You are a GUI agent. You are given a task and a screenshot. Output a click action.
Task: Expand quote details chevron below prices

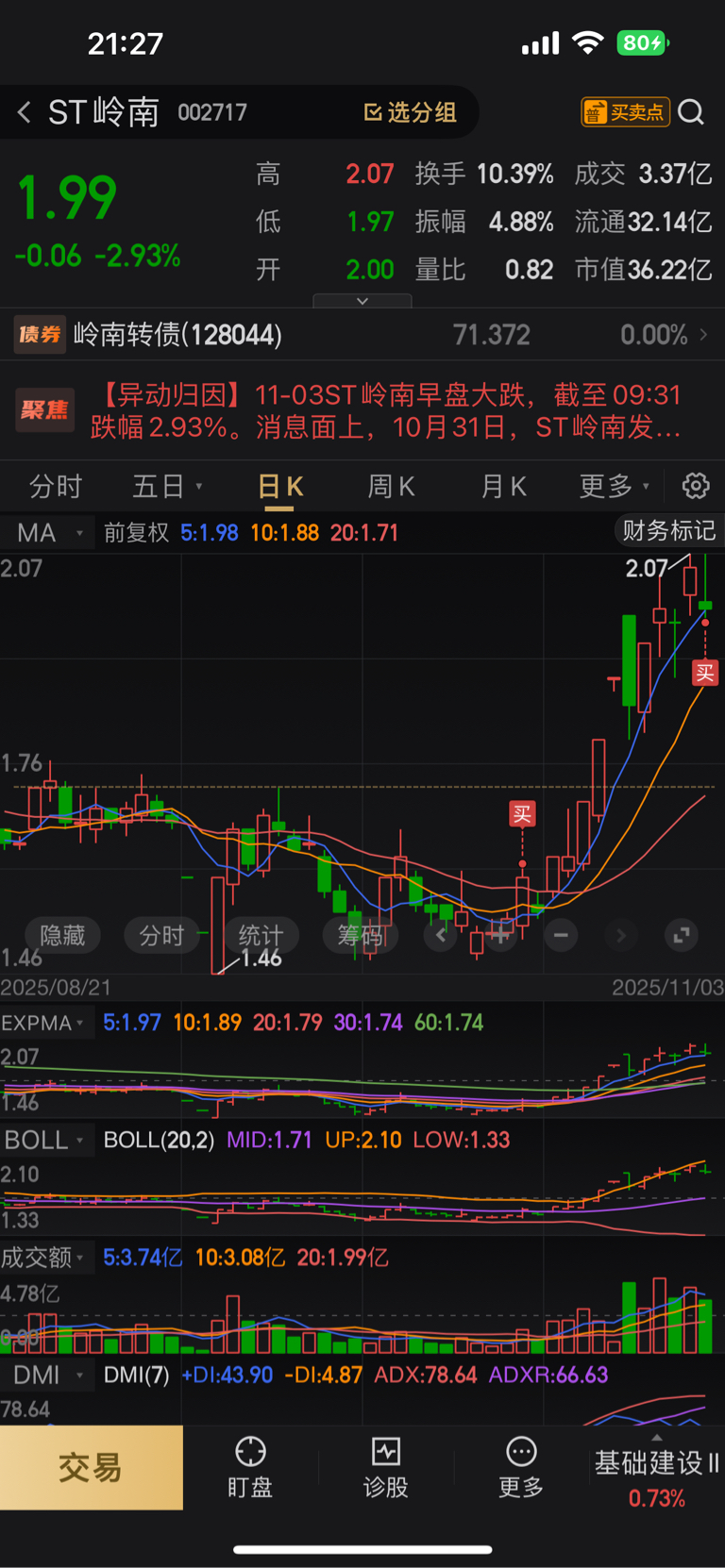362,301
